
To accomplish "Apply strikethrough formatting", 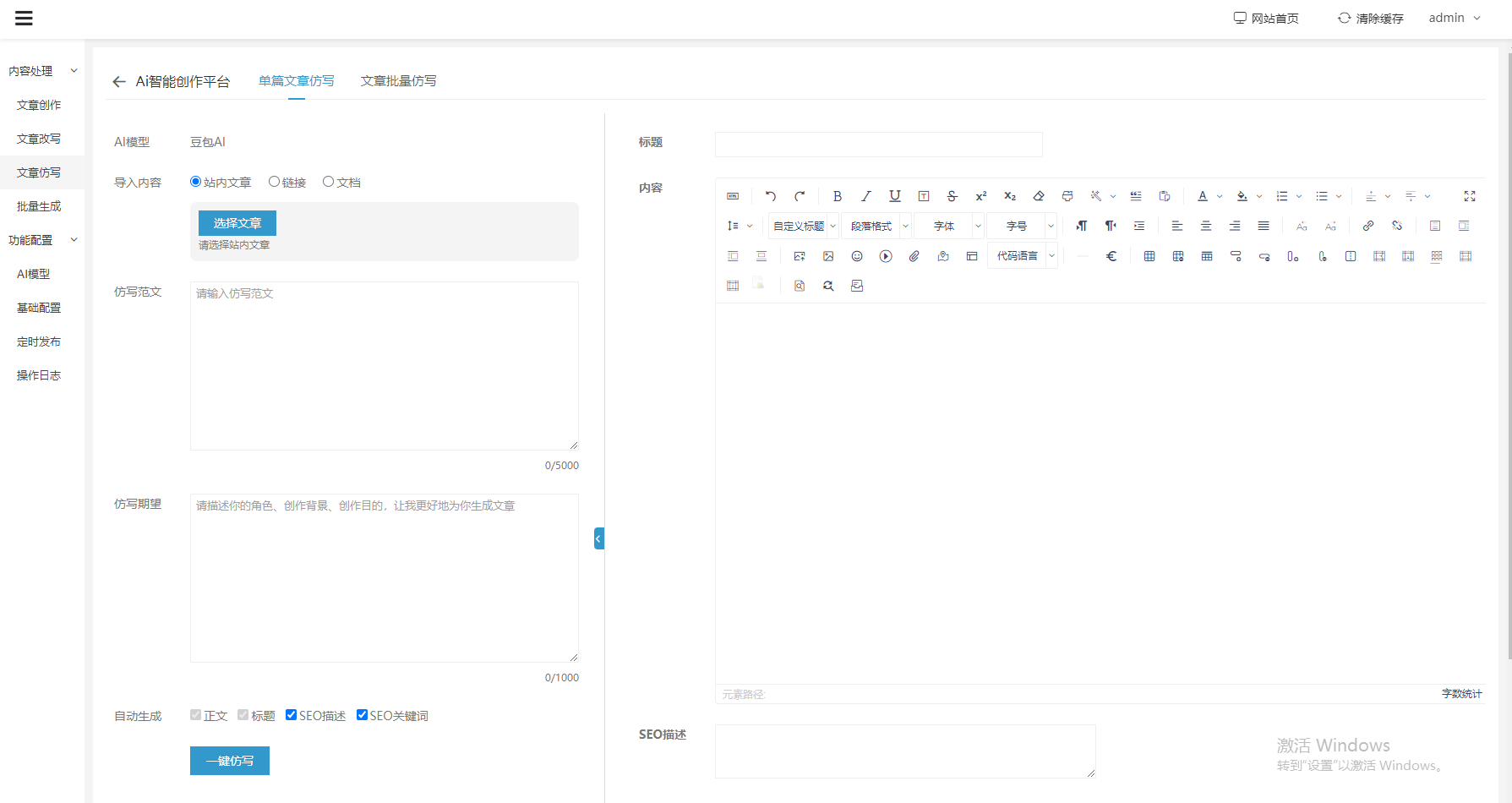I will pyautogui.click(x=953, y=196).
